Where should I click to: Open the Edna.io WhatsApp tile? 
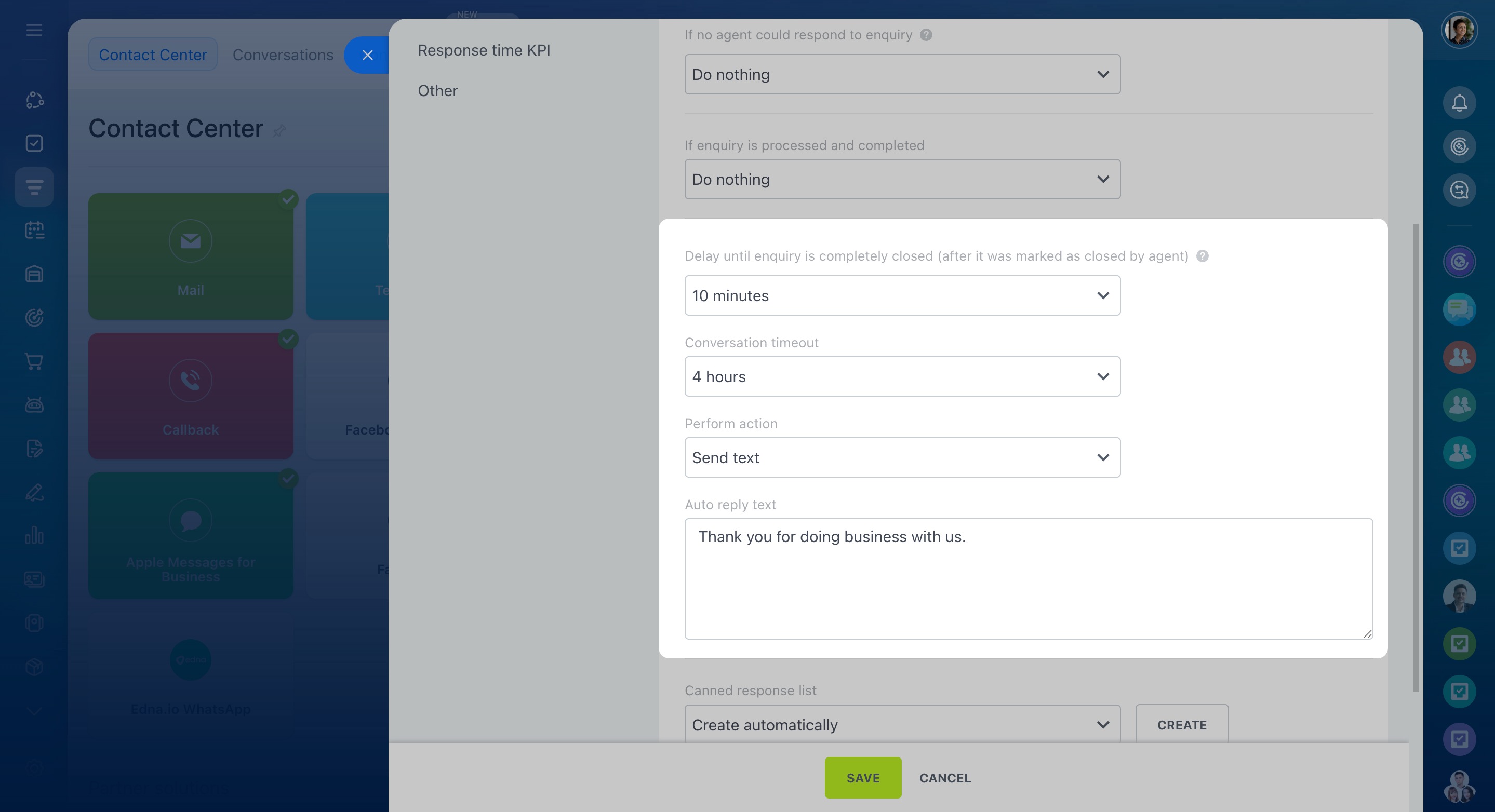tap(190, 675)
